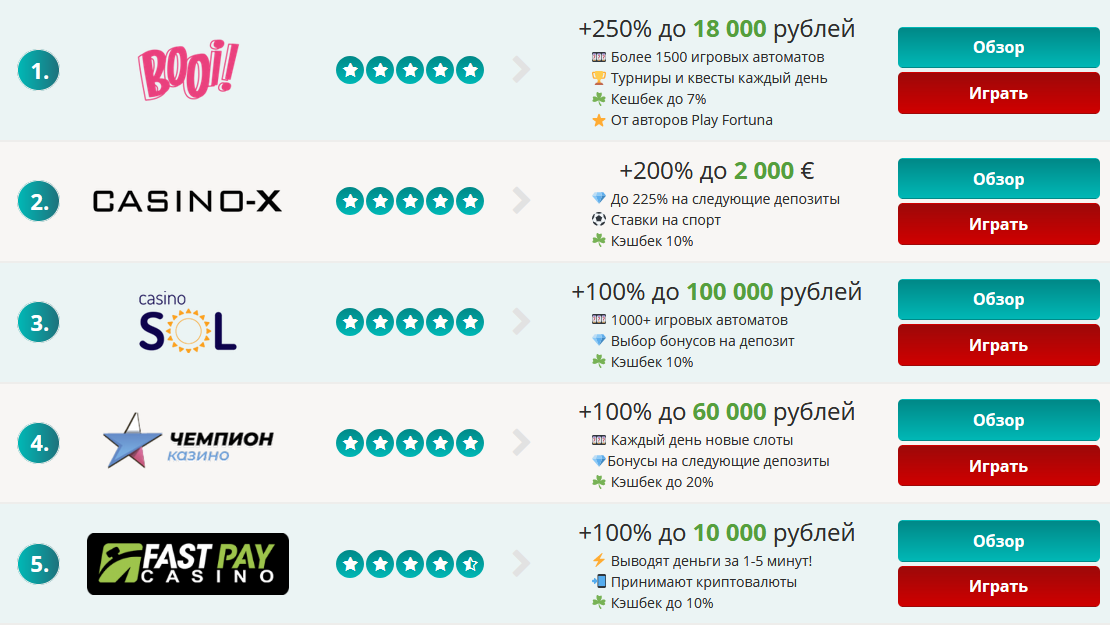Click the +200% до 2 000 € bonus text
Screen dimensions: 1110x625
pos(716,171)
